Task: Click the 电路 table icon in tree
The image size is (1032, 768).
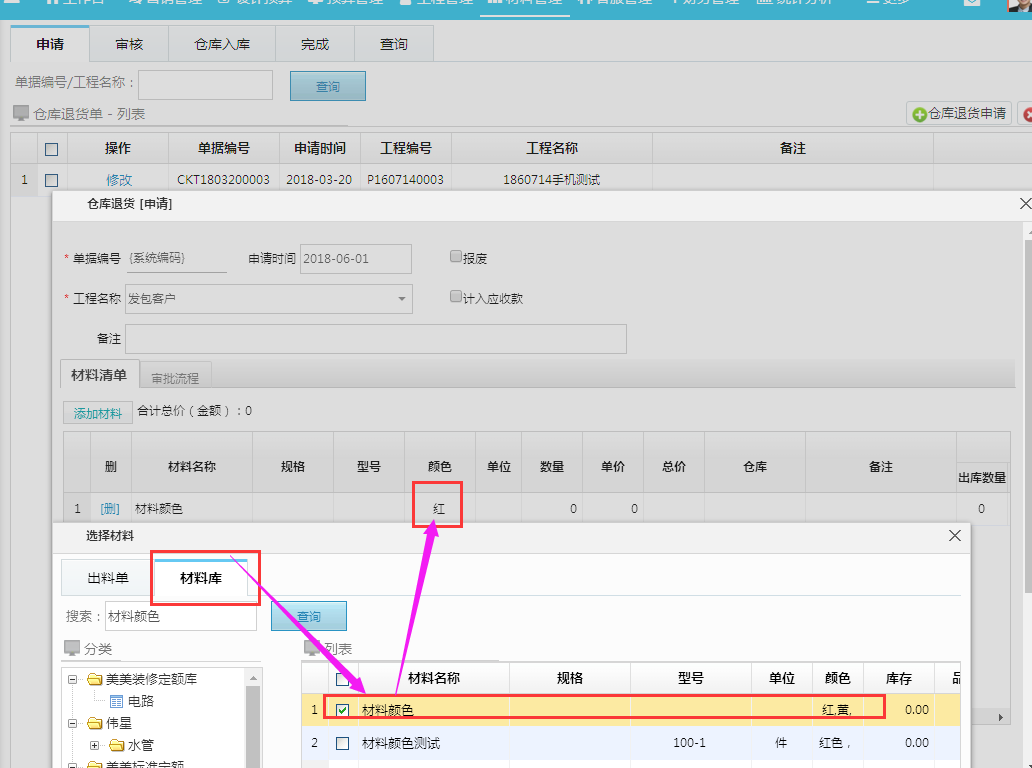Action: [116, 701]
